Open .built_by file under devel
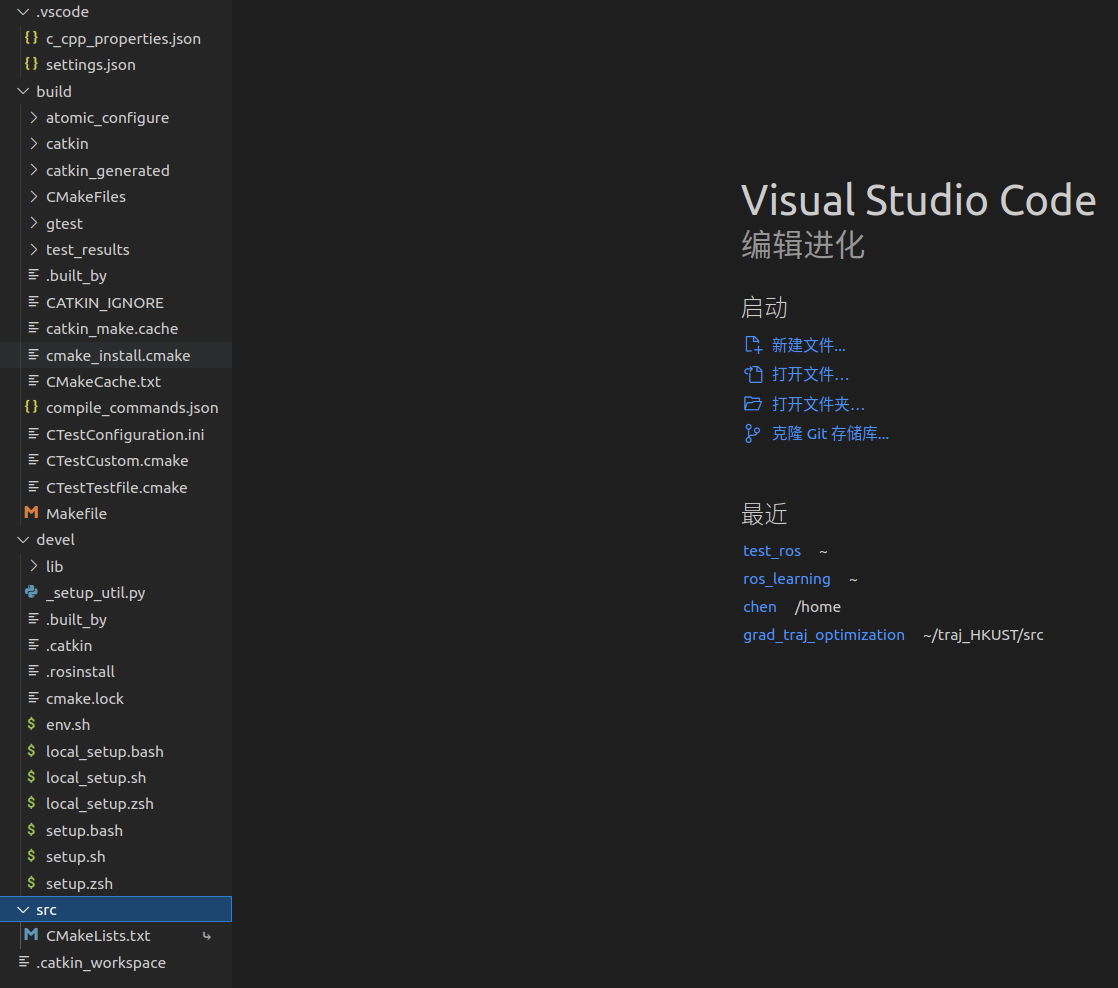 point(76,619)
